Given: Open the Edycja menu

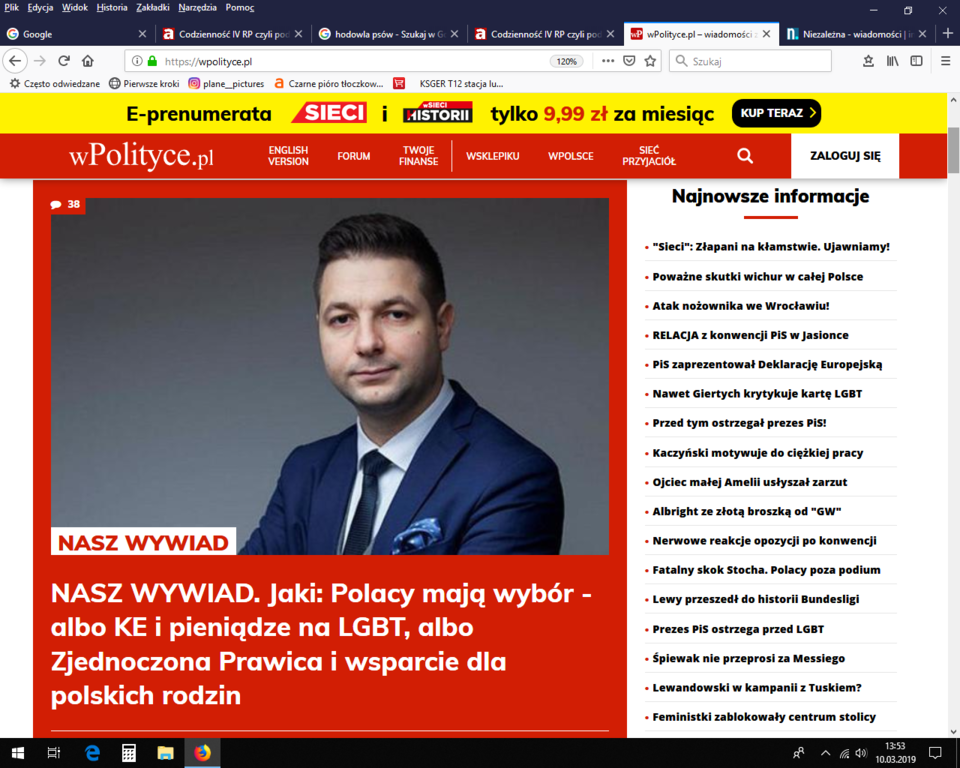Looking at the screenshot, I should point(40,8).
